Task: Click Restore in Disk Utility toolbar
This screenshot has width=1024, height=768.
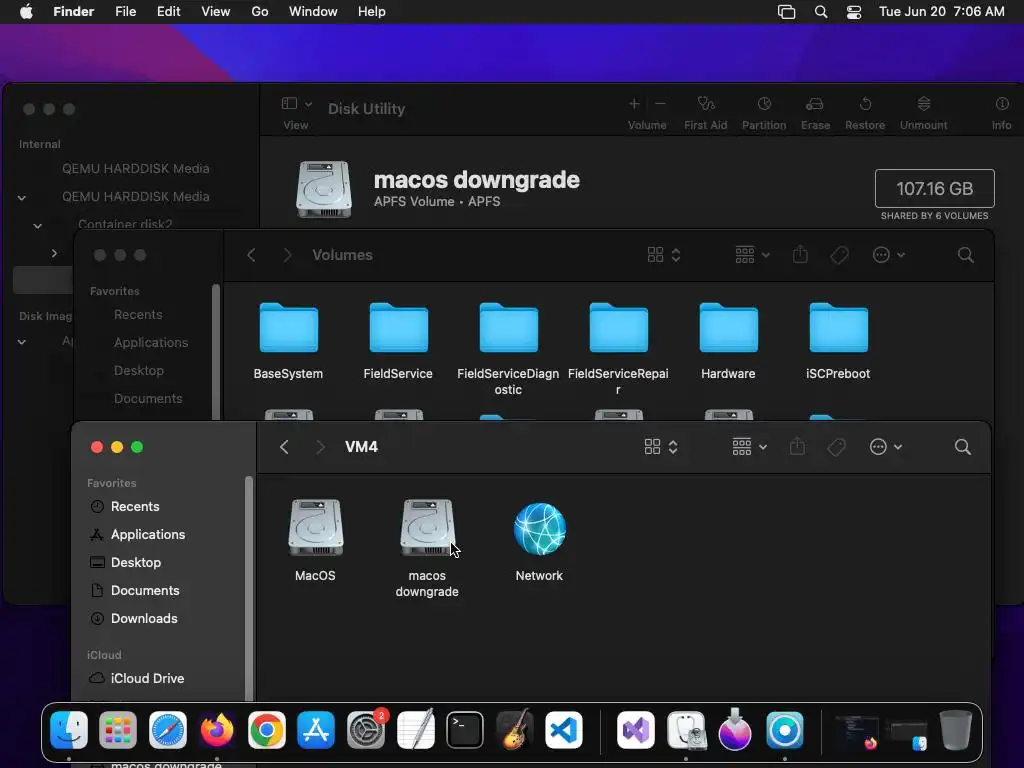Action: pos(865,113)
